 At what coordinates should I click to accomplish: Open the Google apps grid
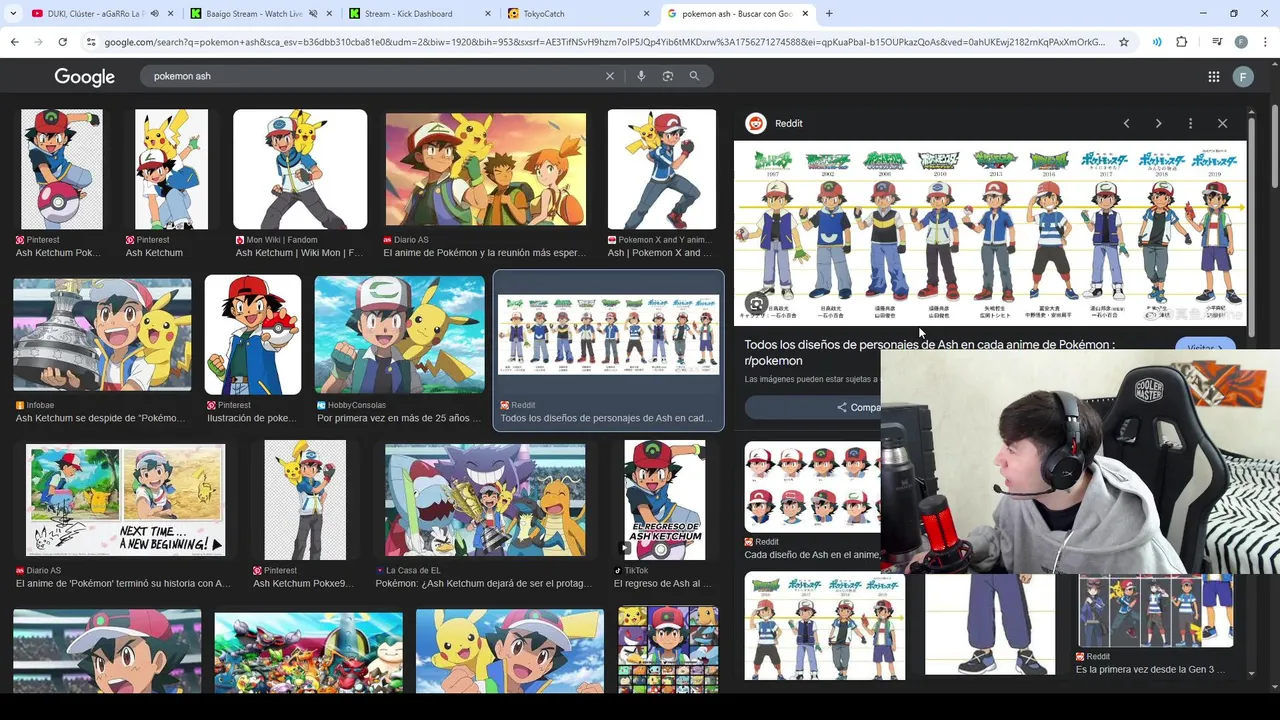click(x=1213, y=77)
